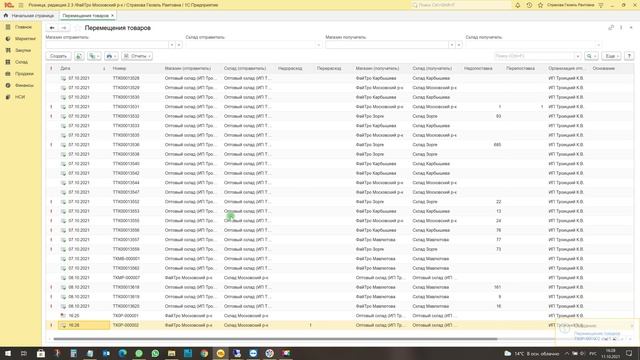Go forward with the right arrow button
This screenshot has height=360, width=640.
[x=64, y=28]
